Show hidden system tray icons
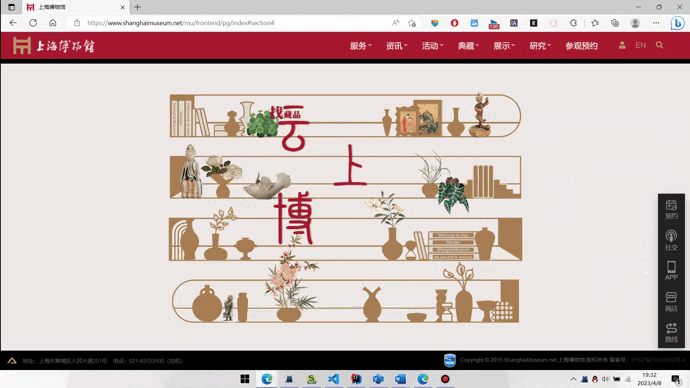This screenshot has width=690, height=388. coord(573,379)
